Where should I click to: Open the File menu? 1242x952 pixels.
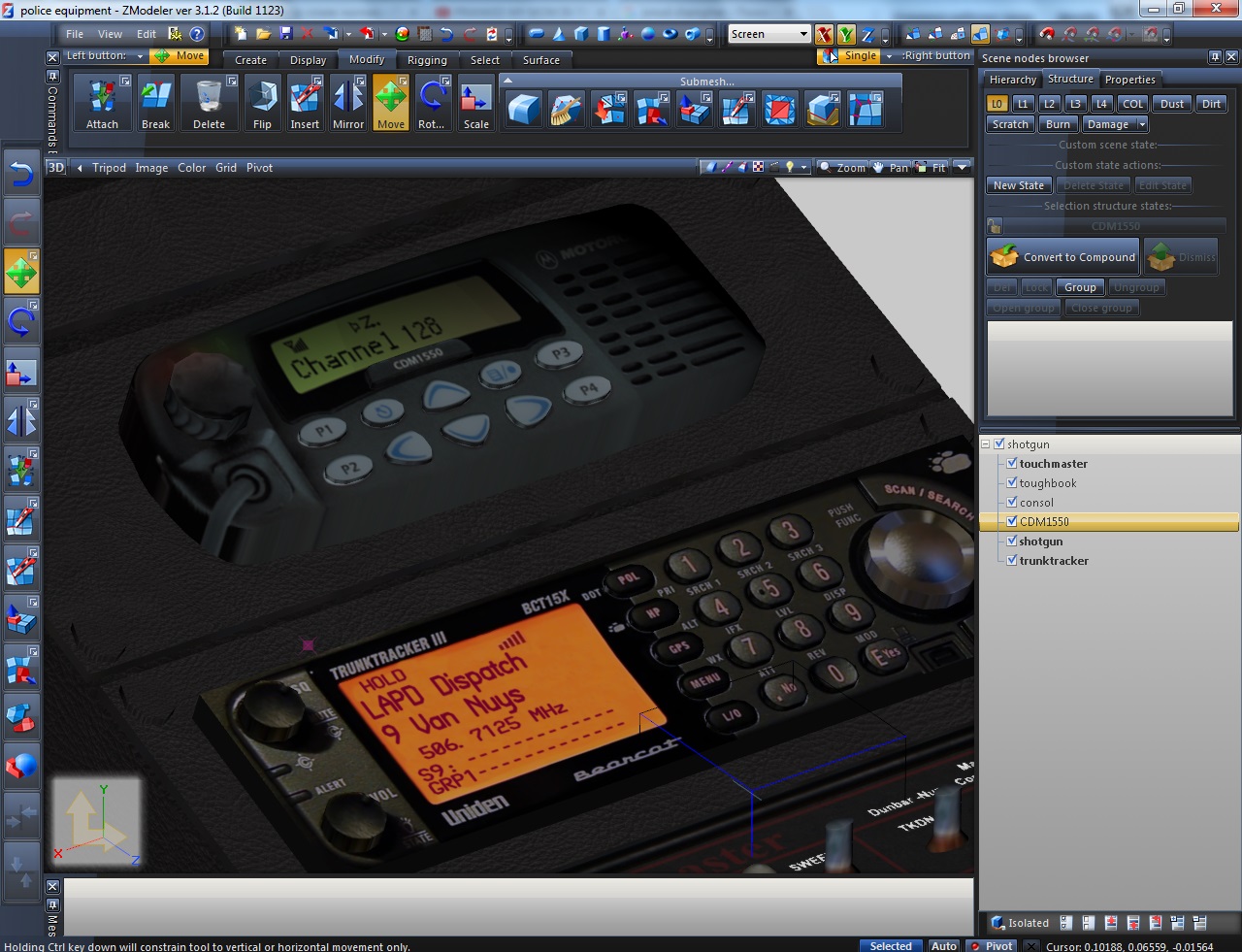coord(75,34)
